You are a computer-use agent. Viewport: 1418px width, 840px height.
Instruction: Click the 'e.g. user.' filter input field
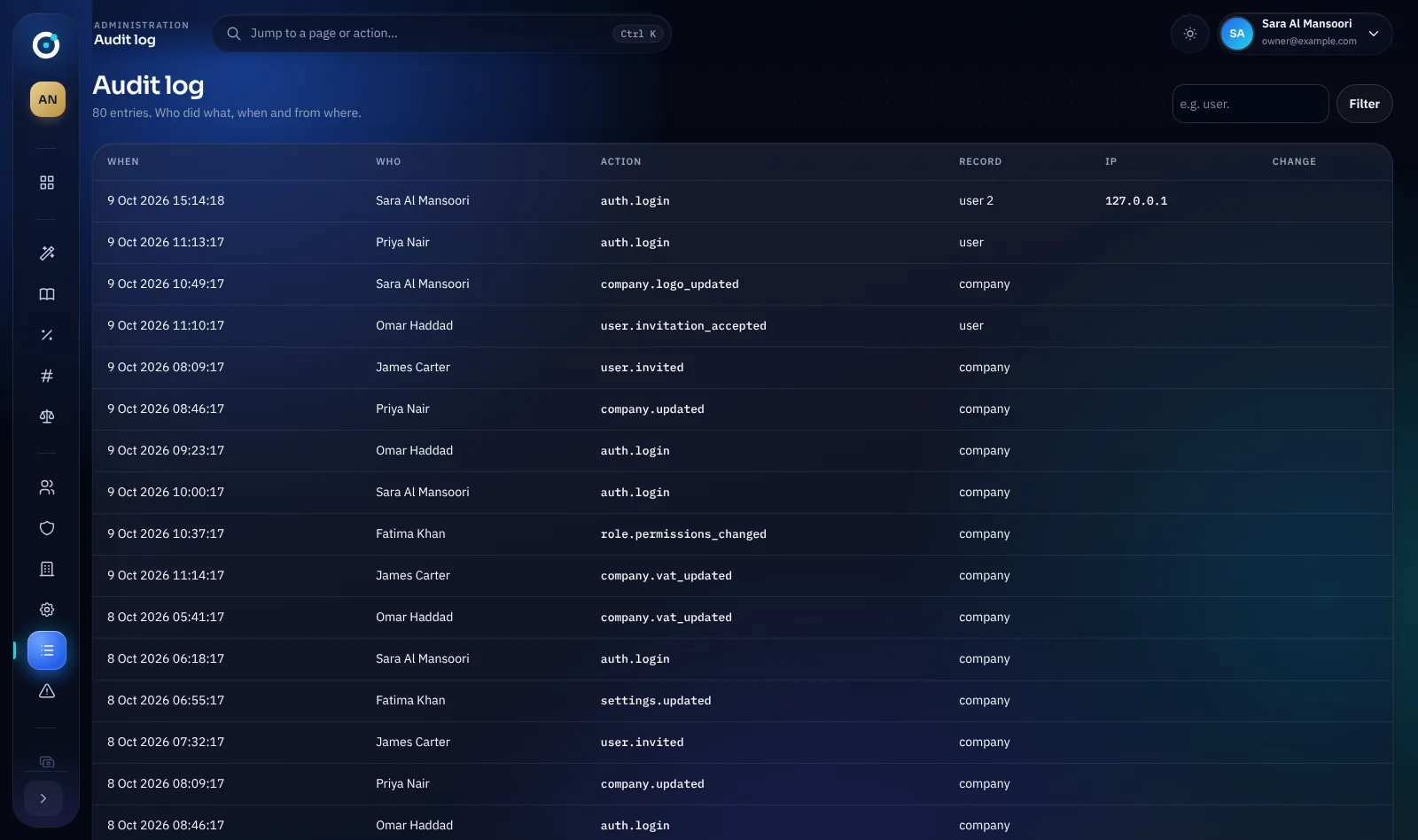point(1250,104)
